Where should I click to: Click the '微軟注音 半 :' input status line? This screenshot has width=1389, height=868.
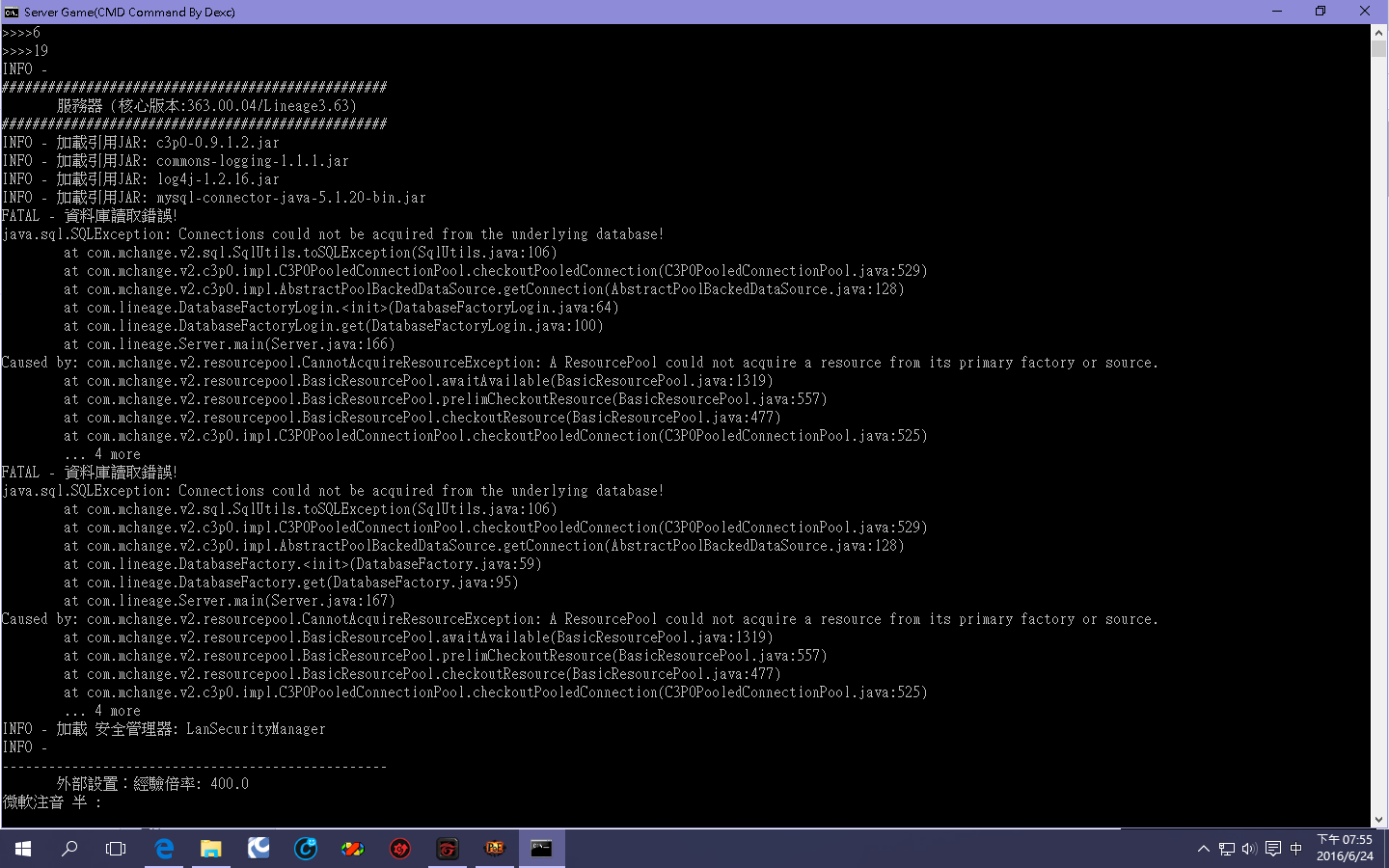52,802
